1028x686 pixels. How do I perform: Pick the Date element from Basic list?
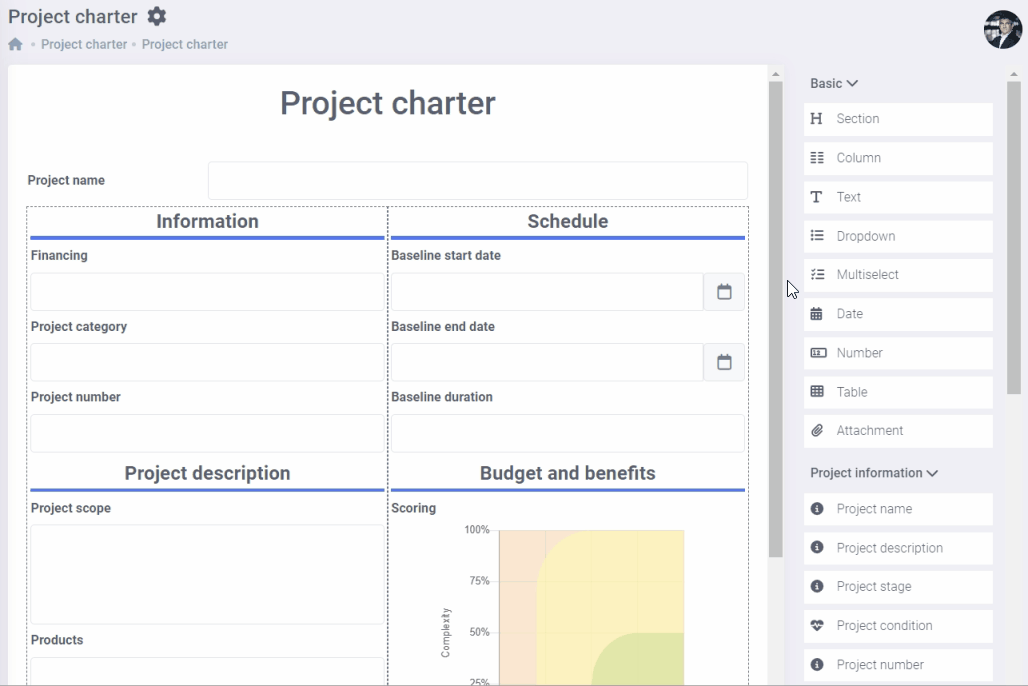pyautogui.click(x=850, y=314)
